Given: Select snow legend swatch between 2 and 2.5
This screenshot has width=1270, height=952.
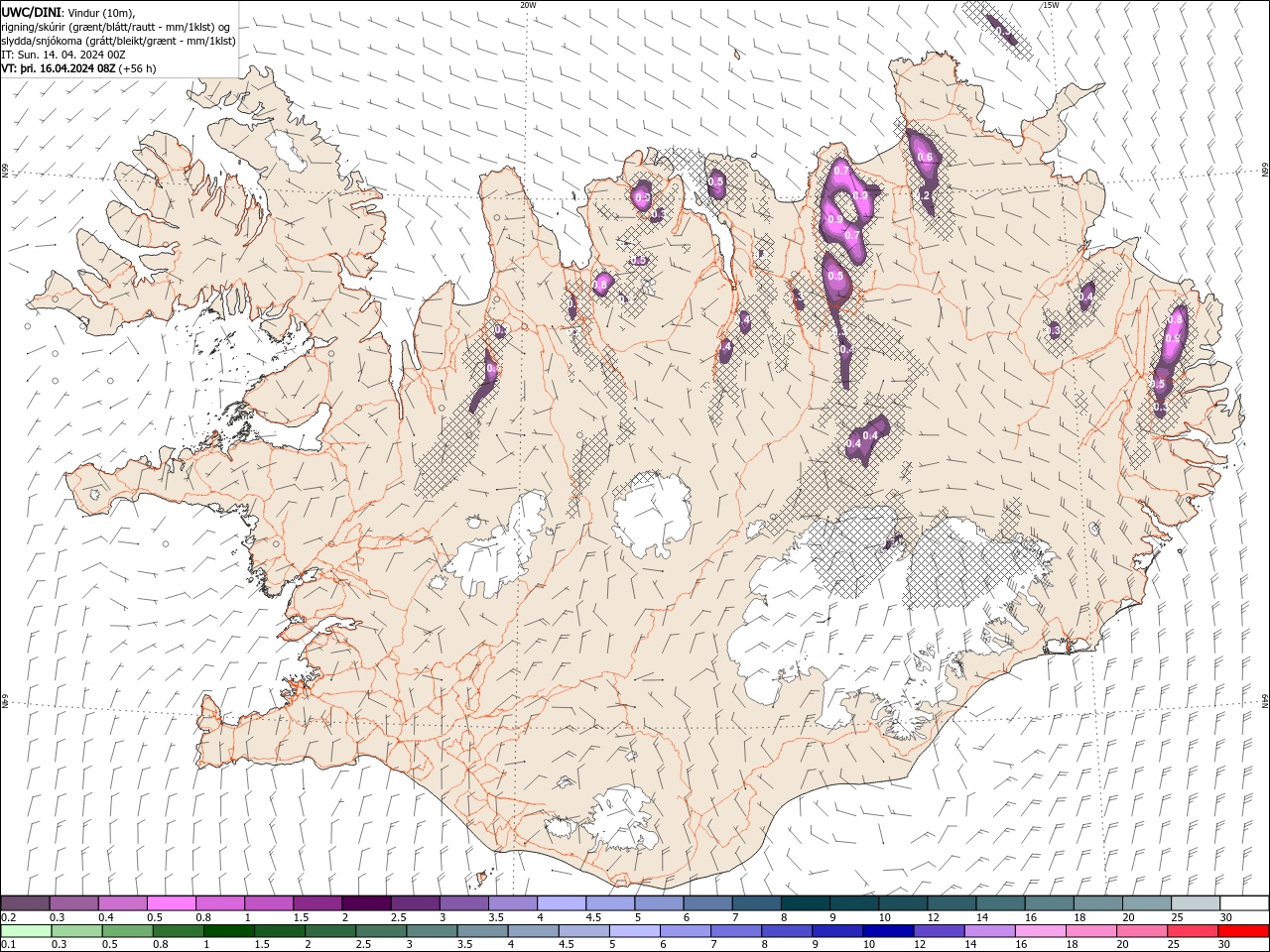Looking at the screenshot, I should pyautogui.click(x=366, y=903).
